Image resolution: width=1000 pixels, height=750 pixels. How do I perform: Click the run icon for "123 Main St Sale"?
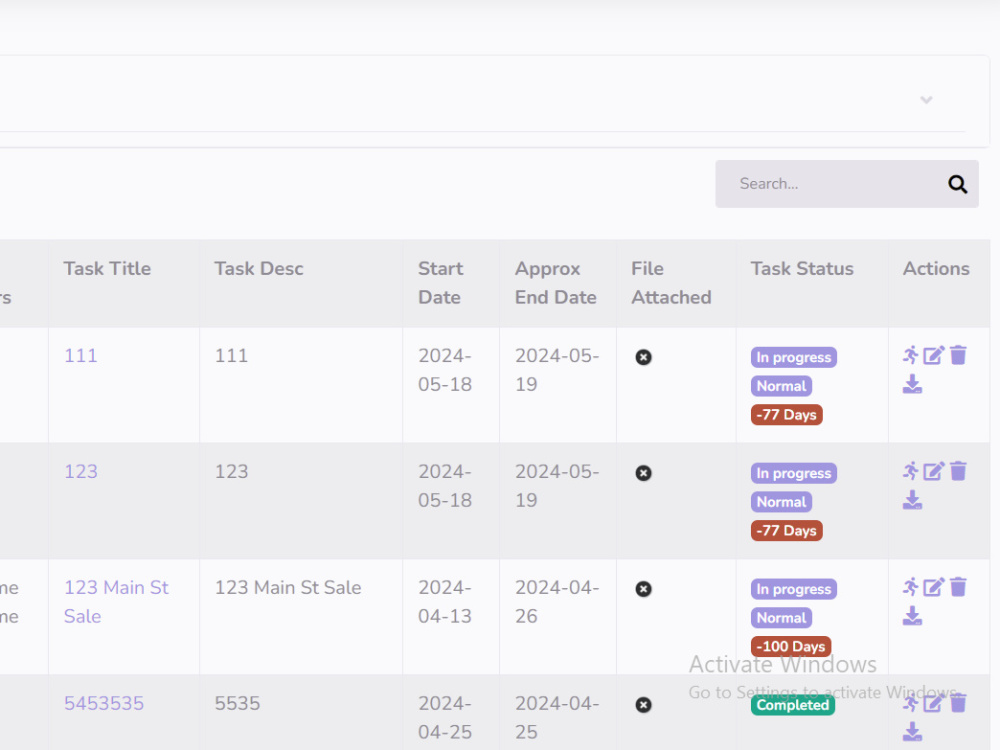pos(912,587)
